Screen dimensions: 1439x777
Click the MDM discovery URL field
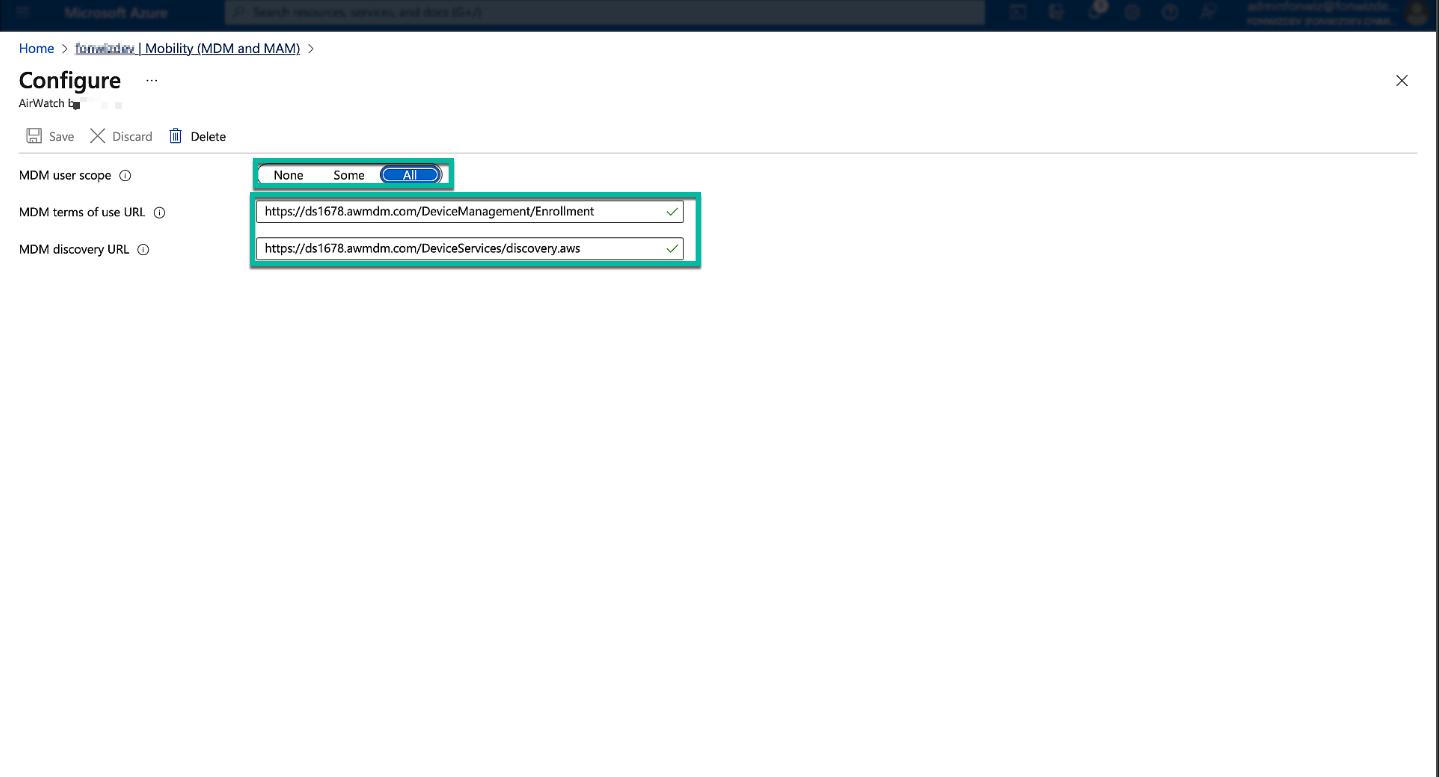coord(460,249)
